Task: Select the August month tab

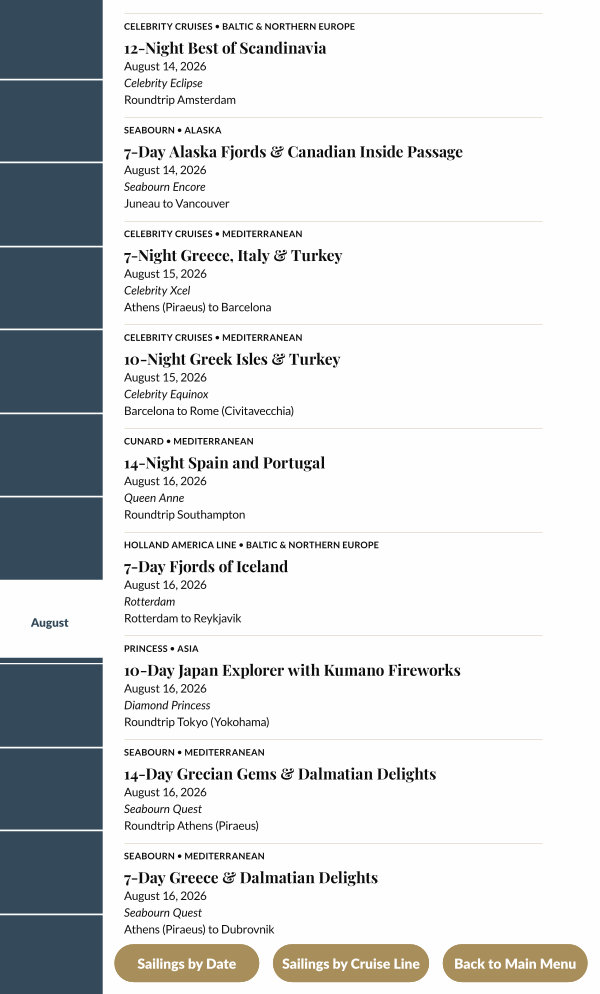Action: tap(50, 622)
